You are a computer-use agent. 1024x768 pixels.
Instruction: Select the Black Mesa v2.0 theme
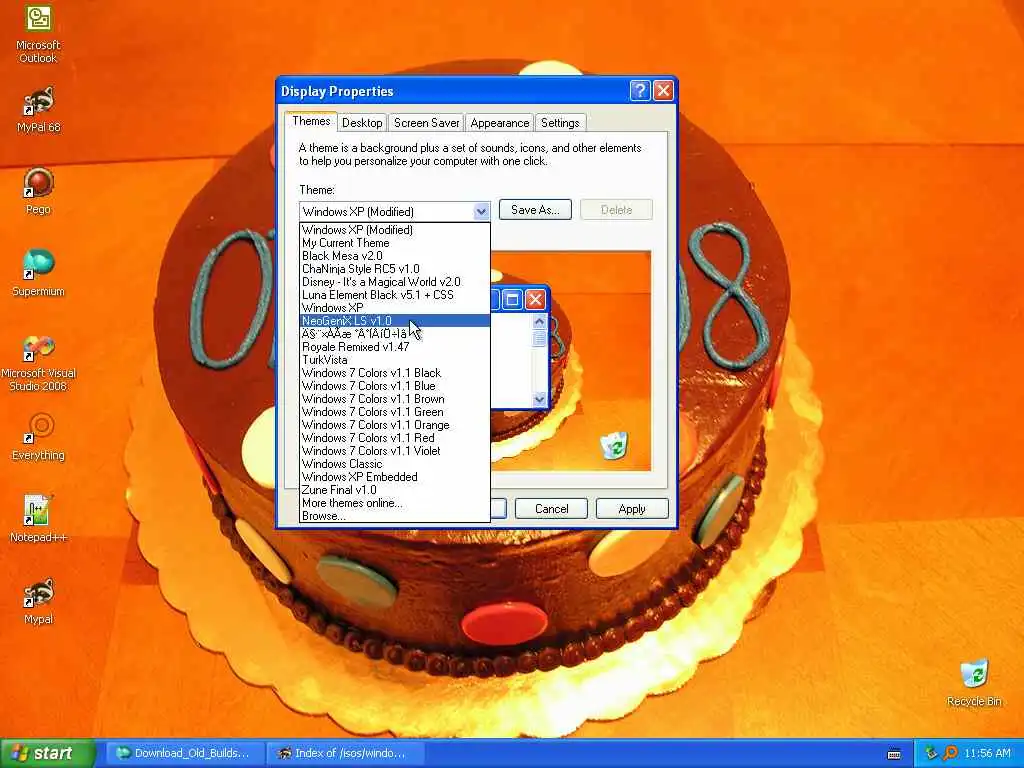[x=394, y=256]
